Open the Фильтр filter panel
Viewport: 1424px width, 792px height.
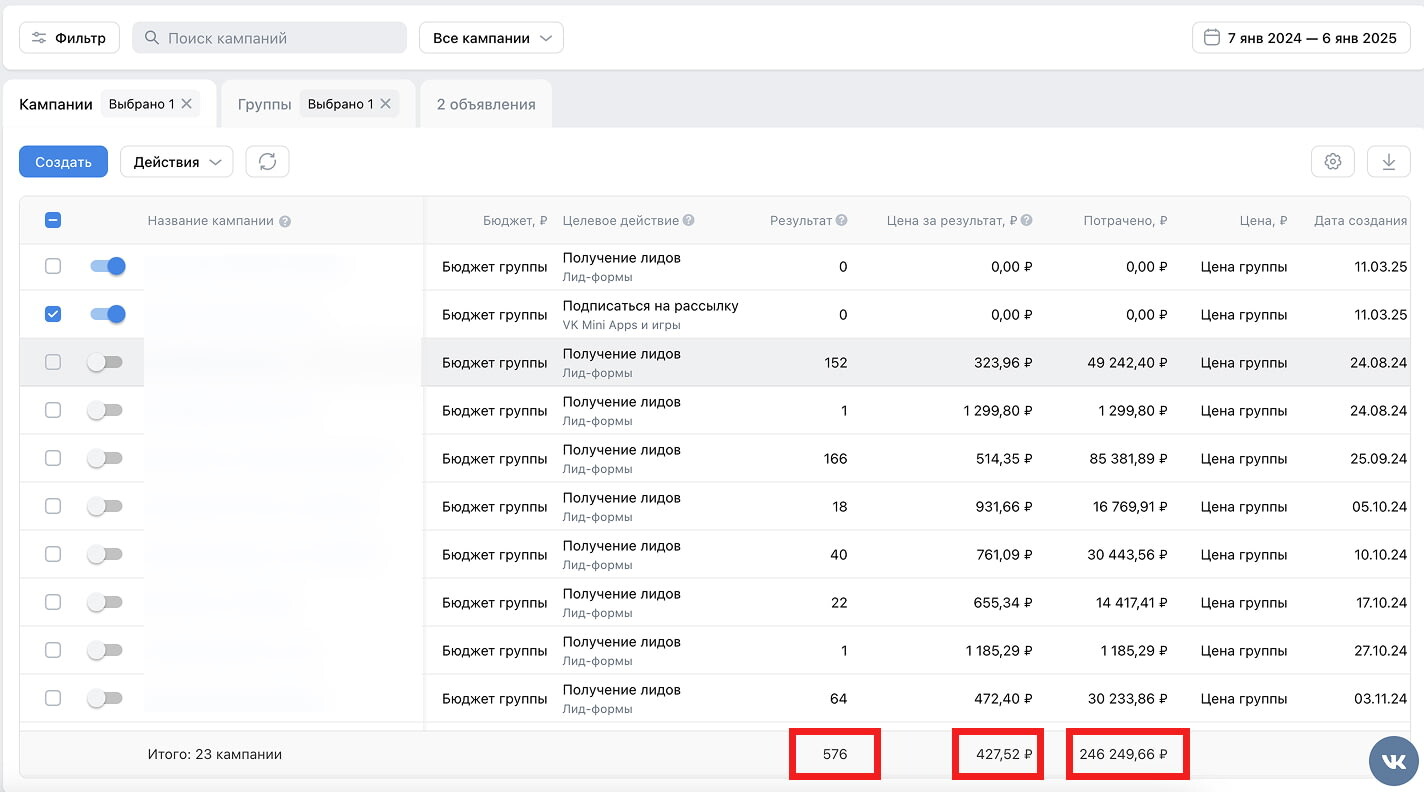click(69, 38)
